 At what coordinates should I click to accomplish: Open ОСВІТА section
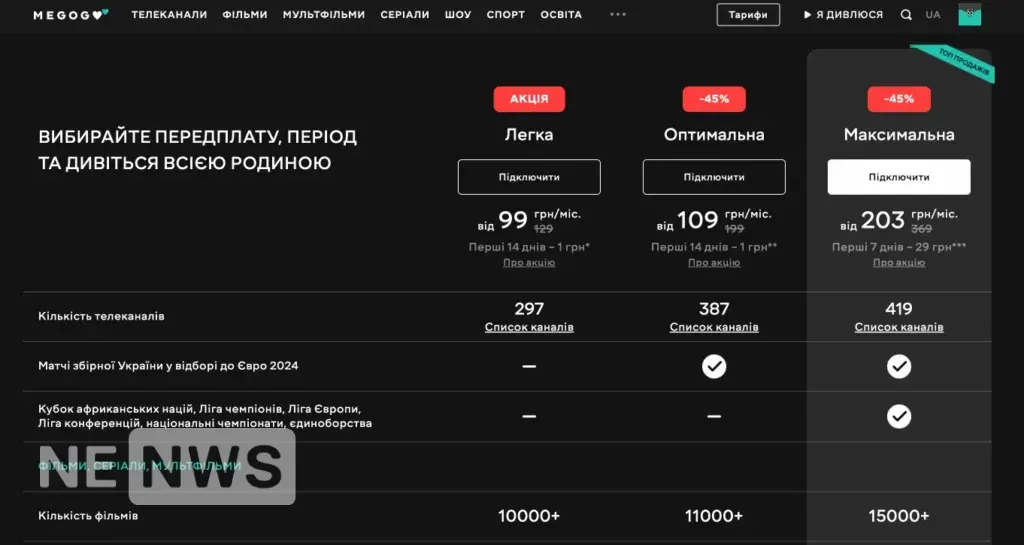(561, 14)
